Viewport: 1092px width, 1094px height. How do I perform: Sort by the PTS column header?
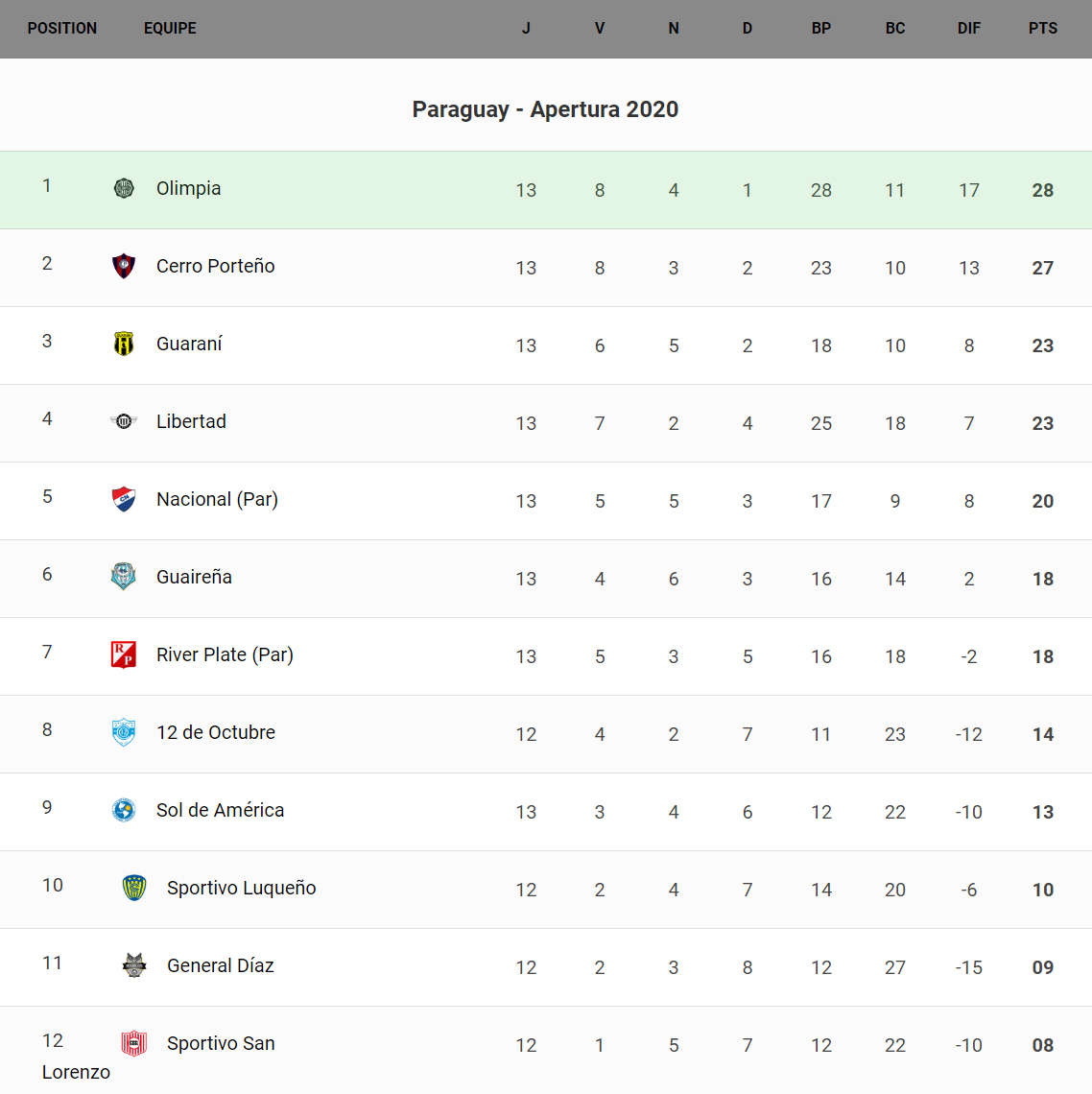click(1043, 29)
